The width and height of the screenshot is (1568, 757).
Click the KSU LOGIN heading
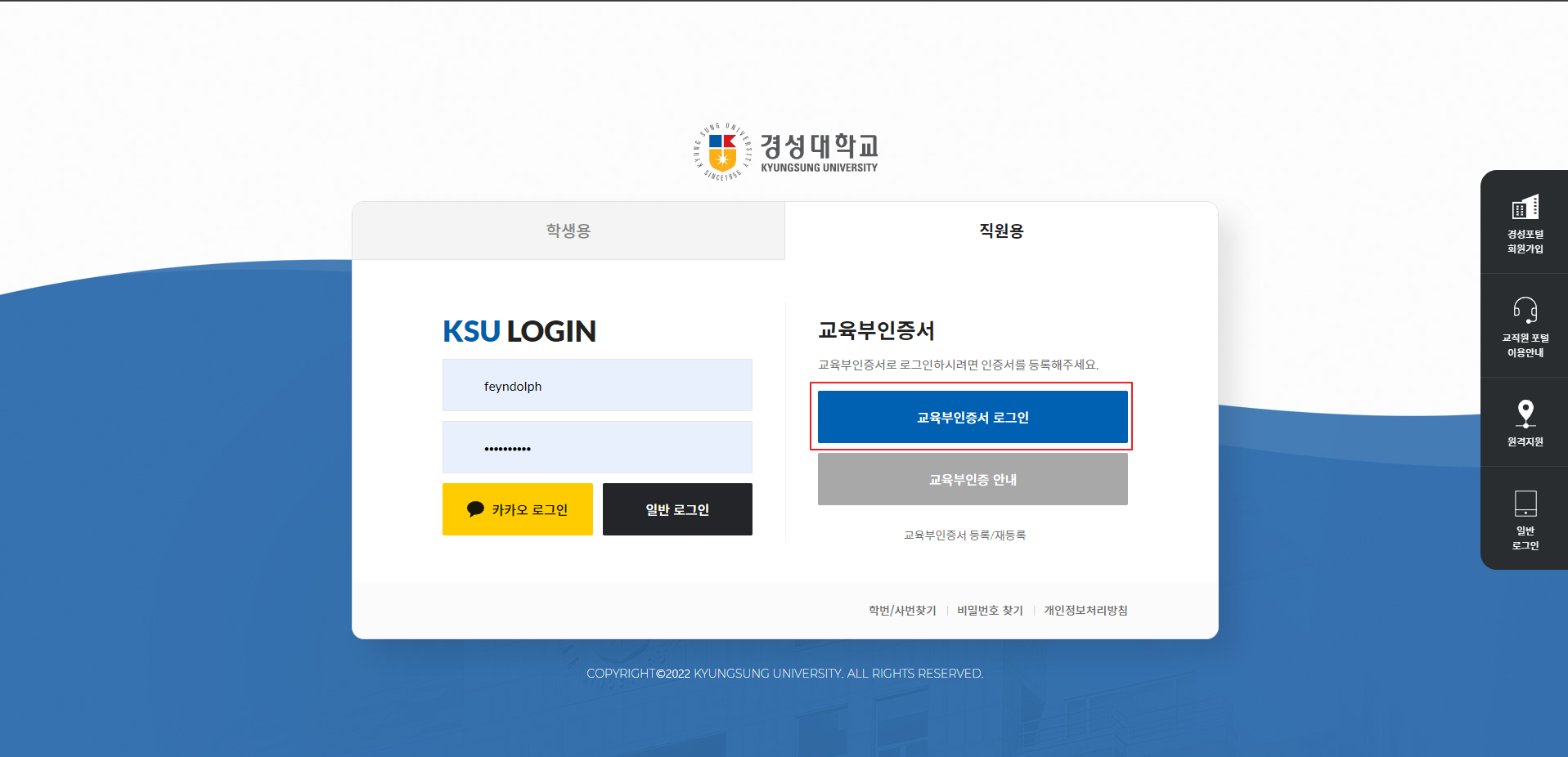(x=519, y=331)
